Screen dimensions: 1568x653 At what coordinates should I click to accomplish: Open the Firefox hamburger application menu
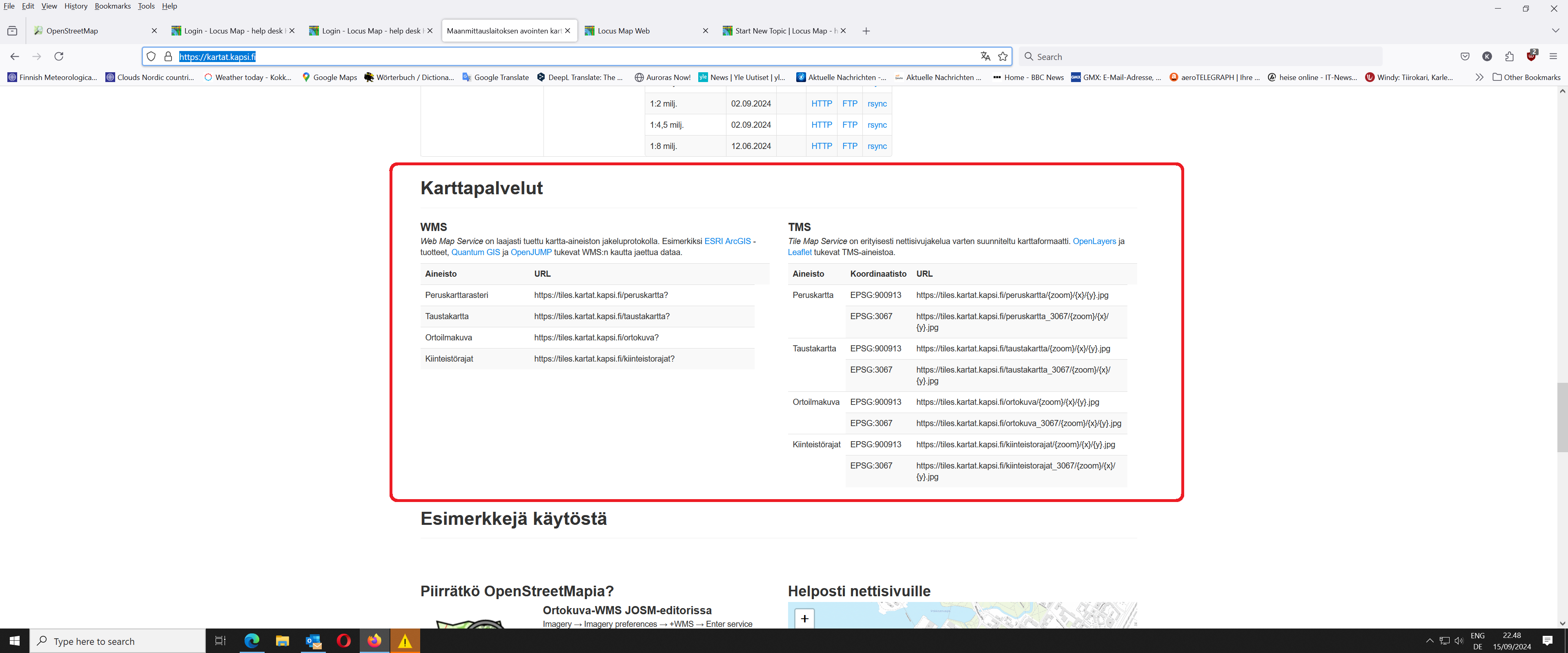pos(1553,57)
